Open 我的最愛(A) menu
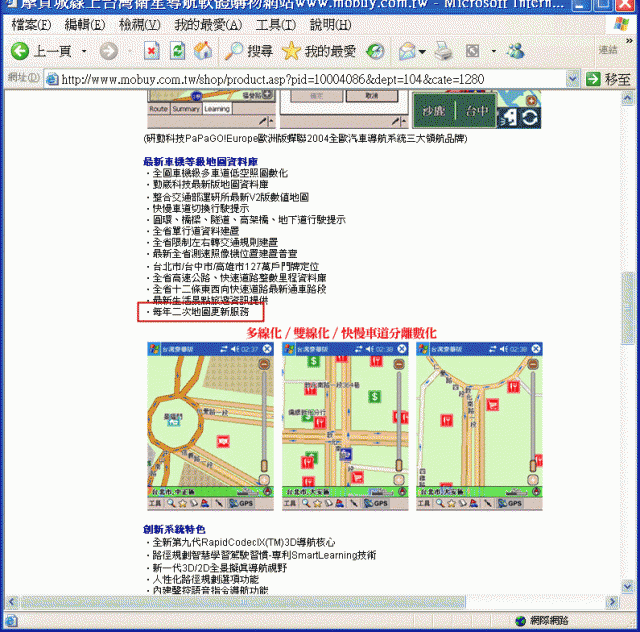The image size is (640, 632). pos(208,25)
